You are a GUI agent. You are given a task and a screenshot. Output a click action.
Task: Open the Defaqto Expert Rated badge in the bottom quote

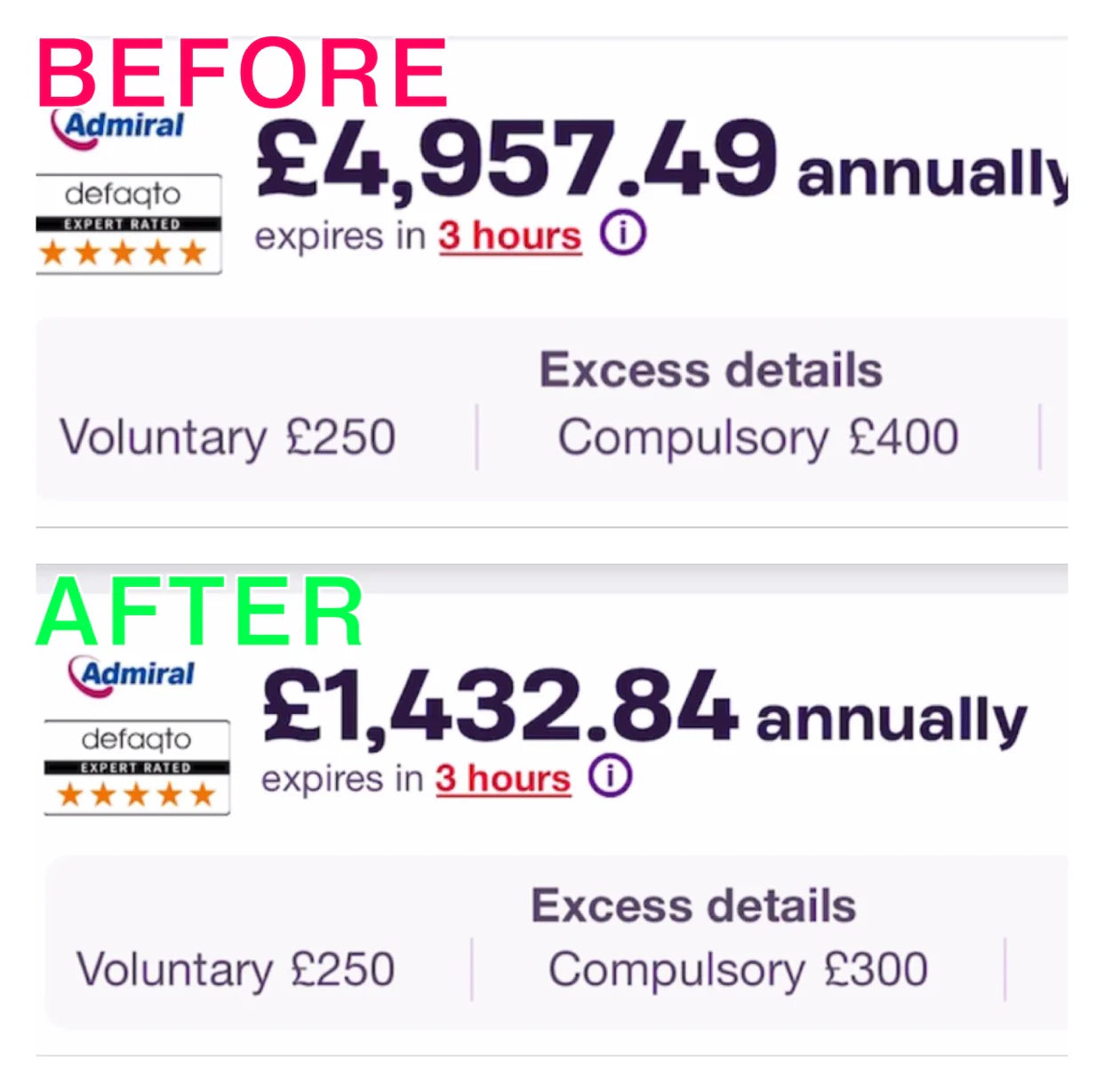(x=137, y=767)
